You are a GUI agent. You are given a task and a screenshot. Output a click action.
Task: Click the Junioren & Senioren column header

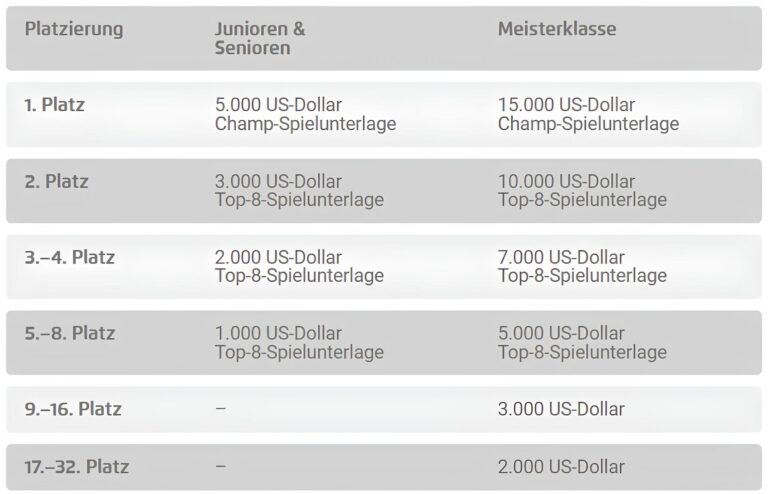tap(260, 38)
